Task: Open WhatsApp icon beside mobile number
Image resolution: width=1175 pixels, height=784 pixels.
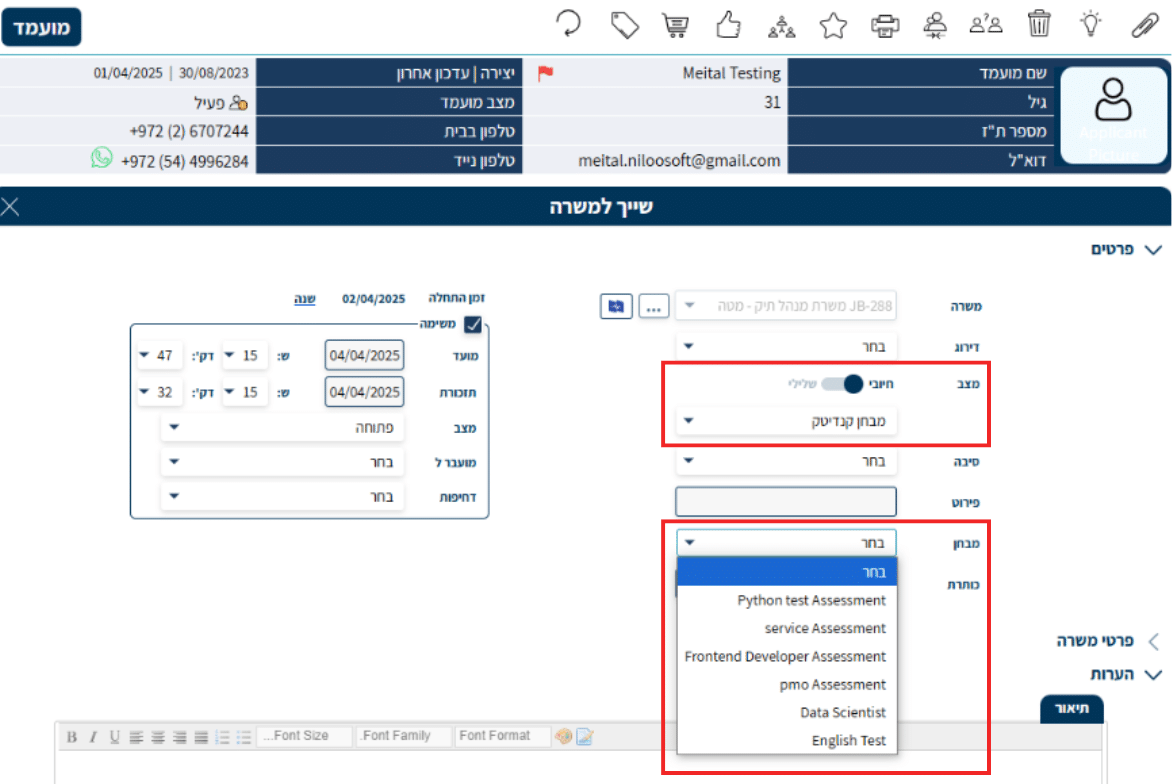Action: point(101,157)
